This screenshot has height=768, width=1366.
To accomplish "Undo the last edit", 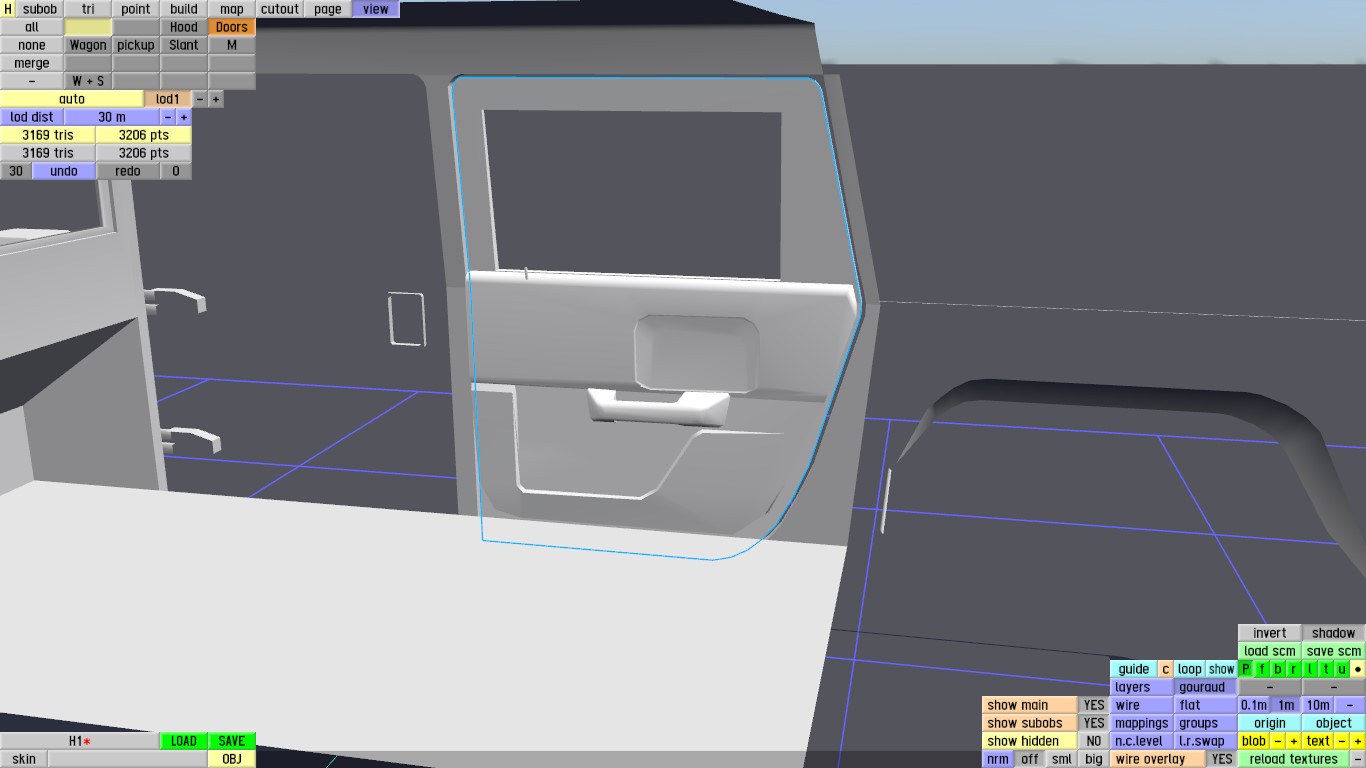I will point(64,171).
